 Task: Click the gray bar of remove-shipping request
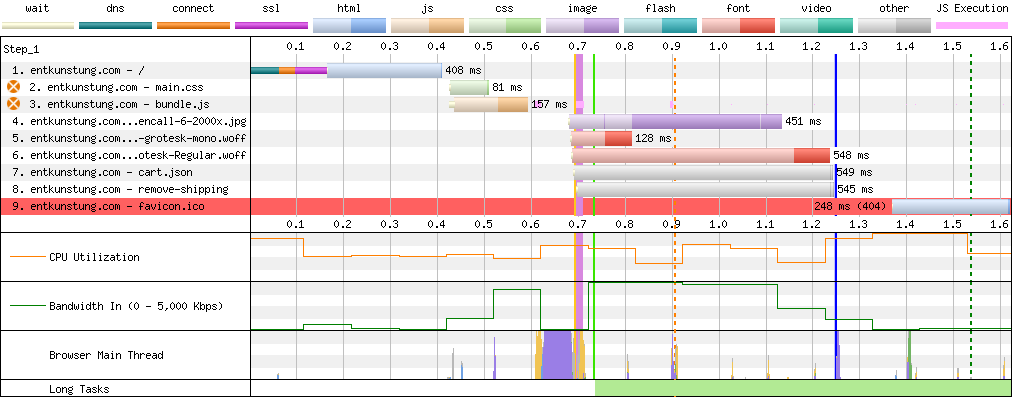coord(705,189)
